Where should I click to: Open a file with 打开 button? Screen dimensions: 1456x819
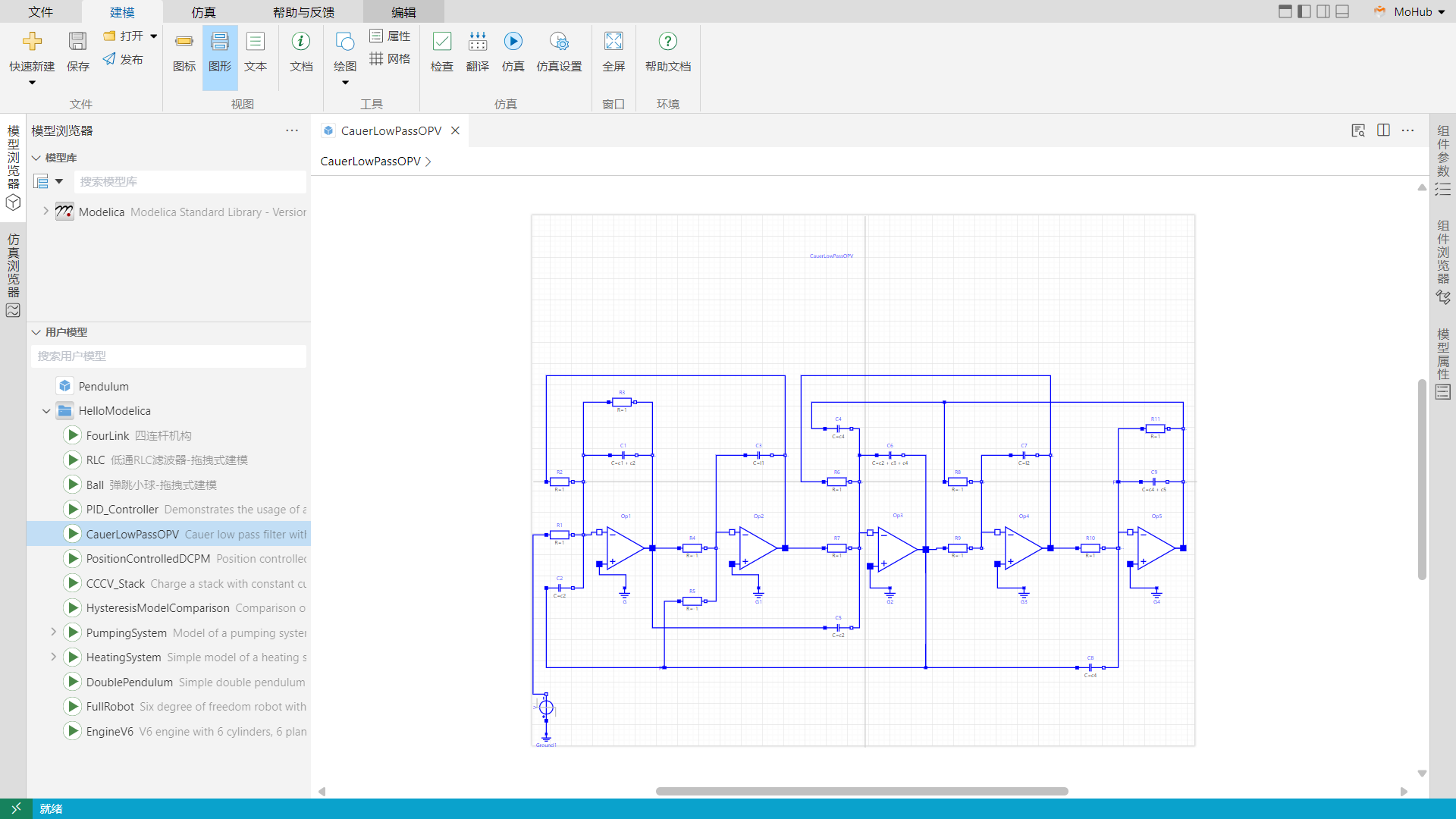(124, 36)
